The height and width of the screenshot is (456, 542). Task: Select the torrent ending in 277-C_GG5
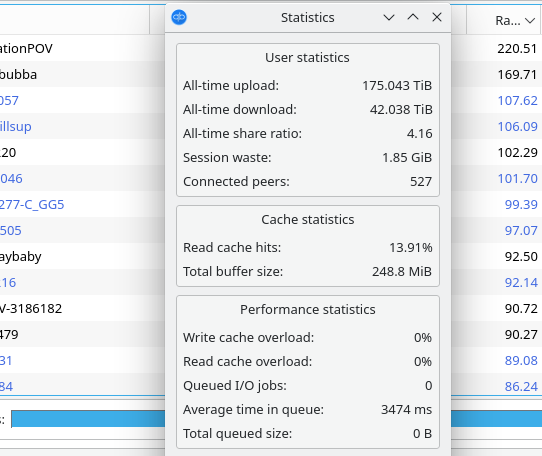(32, 204)
